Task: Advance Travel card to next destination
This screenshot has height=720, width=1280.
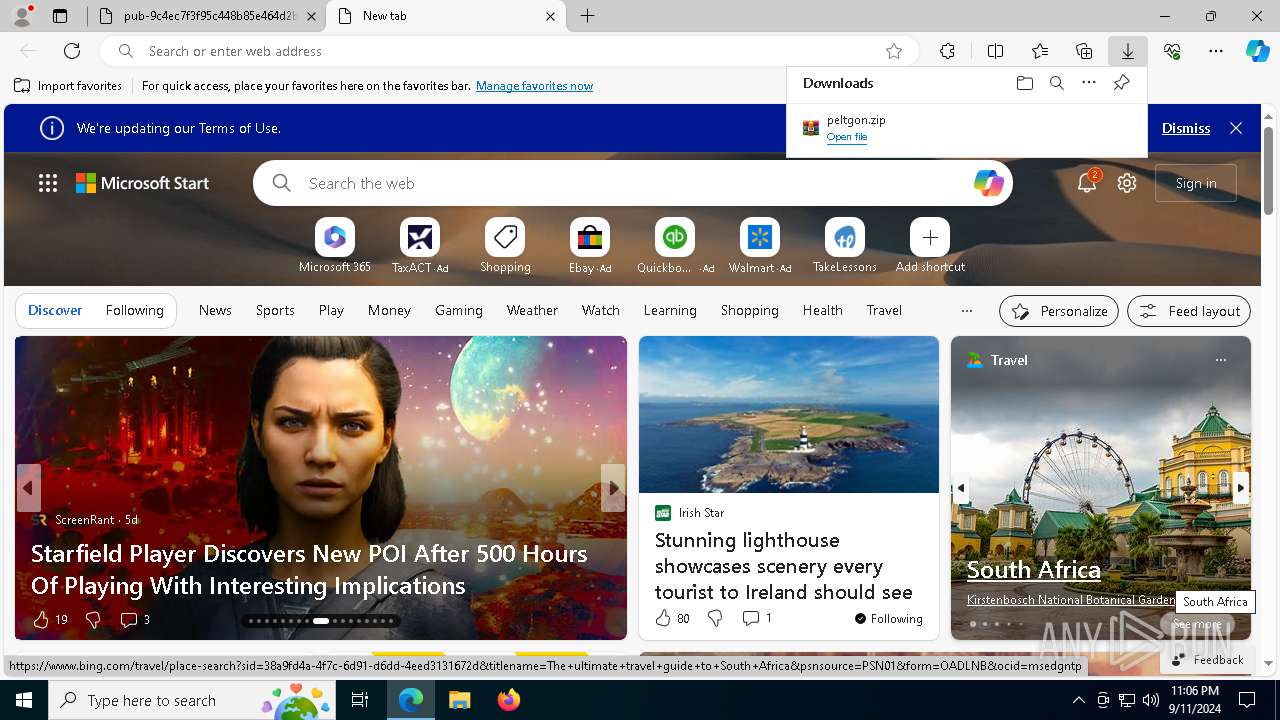Action: [x=1240, y=488]
